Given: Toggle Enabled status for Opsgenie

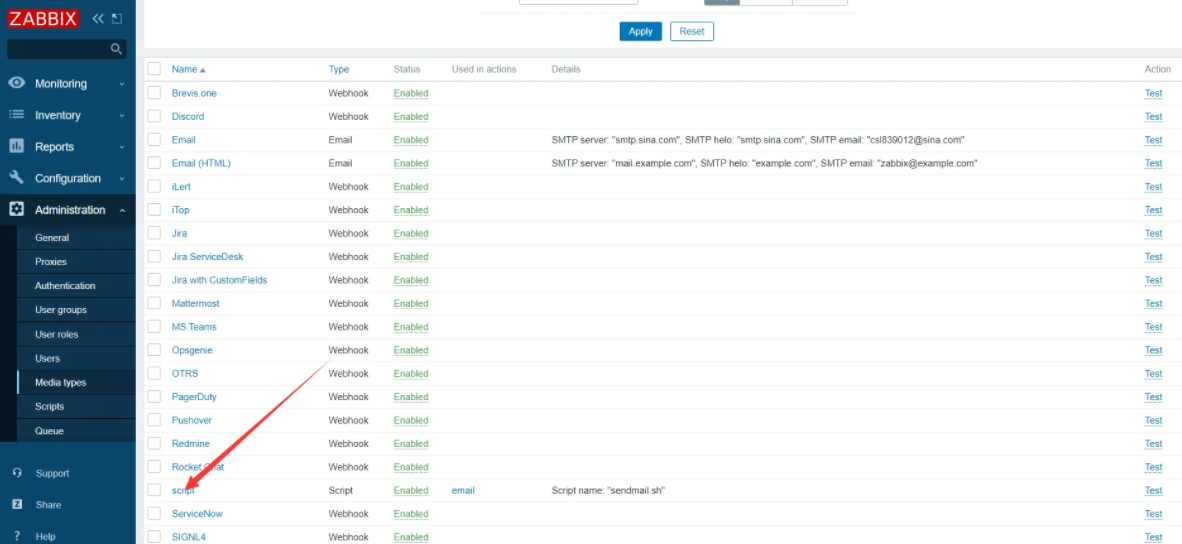Looking at the screenshot, I should click(x=411, y=350).
